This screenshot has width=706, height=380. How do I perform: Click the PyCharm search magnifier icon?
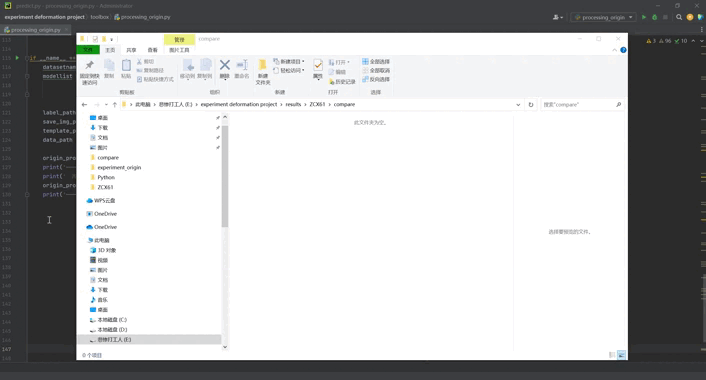[679, 17]
